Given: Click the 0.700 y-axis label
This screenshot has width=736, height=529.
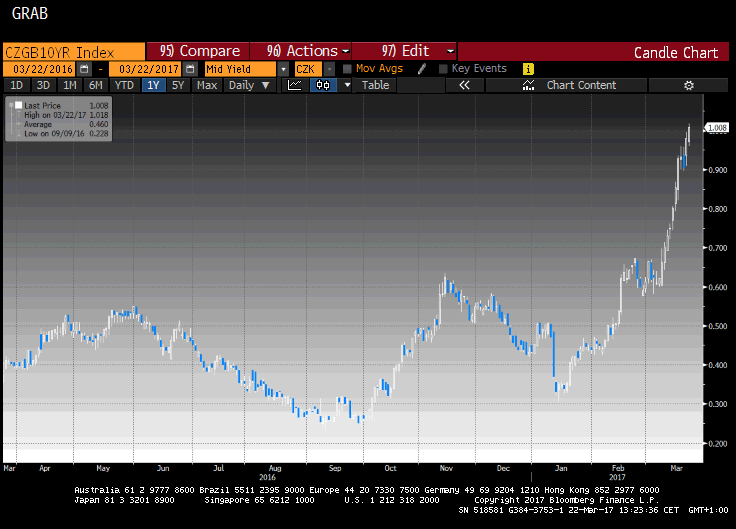Looking at the screenshot, I should click(718, 248).
